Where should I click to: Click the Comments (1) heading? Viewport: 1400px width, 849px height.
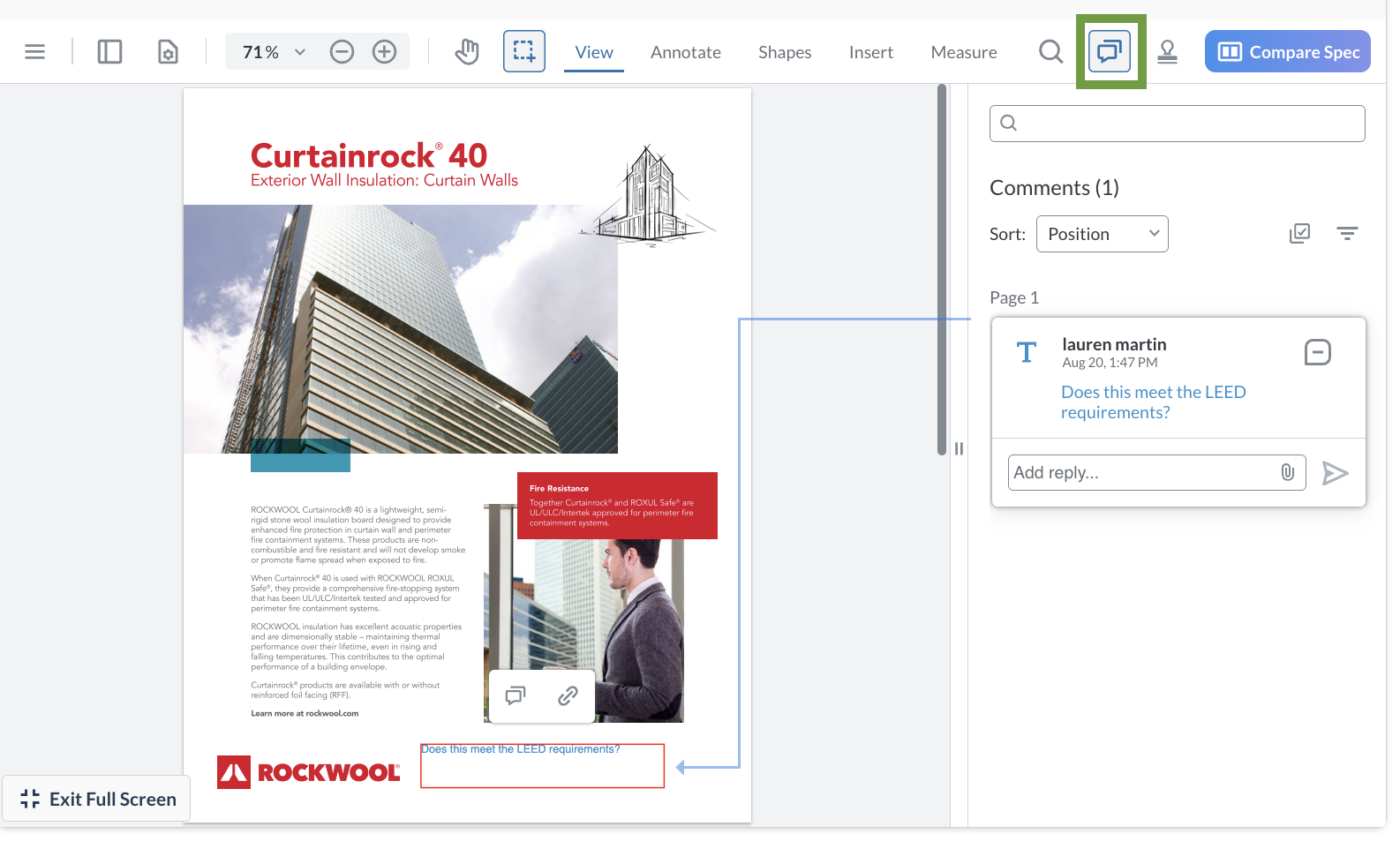click(x=1054, y=188)
